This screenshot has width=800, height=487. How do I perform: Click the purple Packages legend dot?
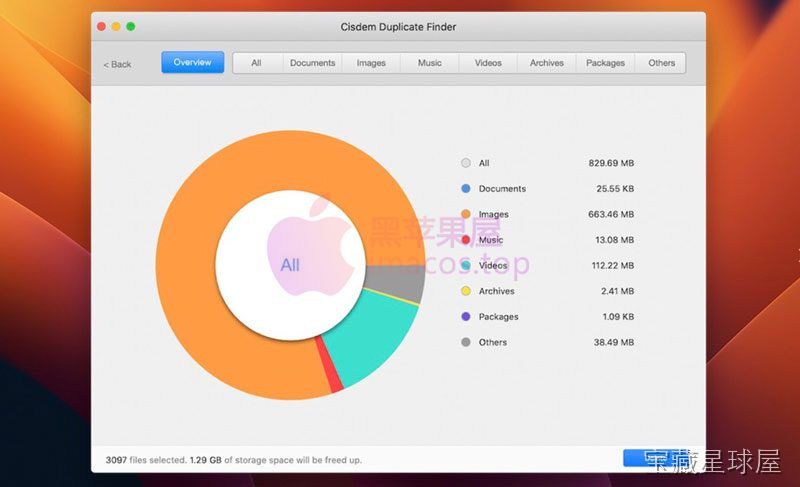(x=466, y=316)
